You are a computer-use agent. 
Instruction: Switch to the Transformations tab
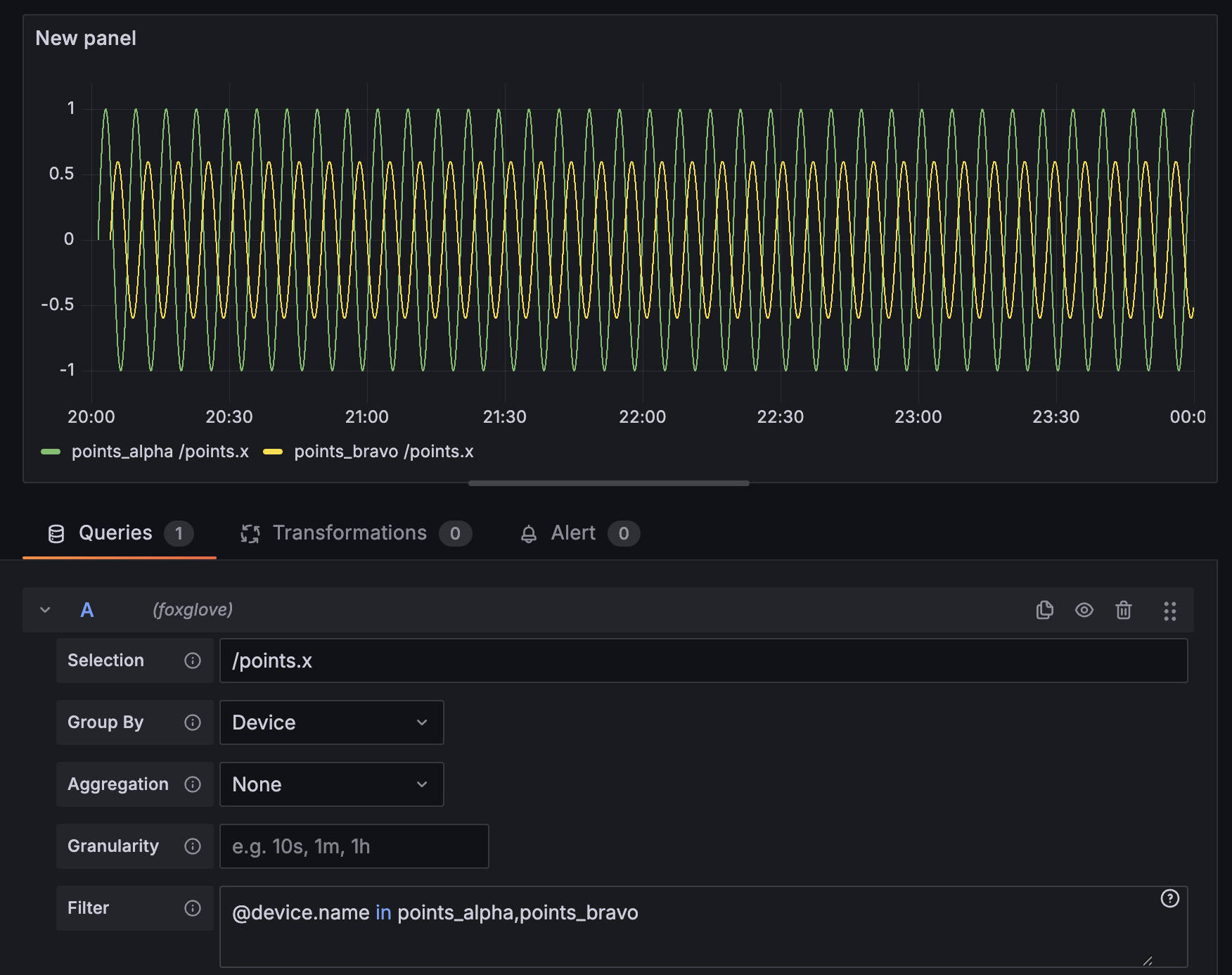[356, 533]
